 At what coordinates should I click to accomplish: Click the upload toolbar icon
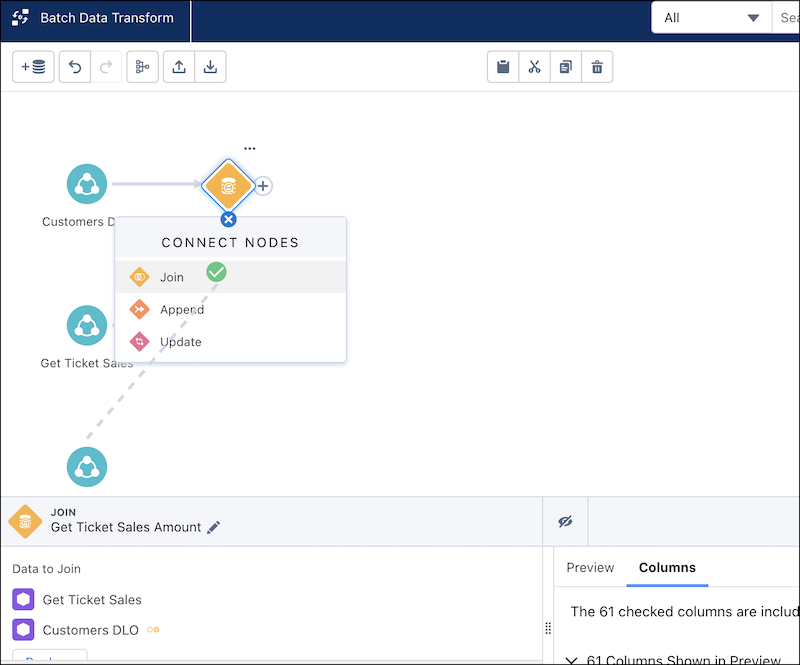pos(178,67)
